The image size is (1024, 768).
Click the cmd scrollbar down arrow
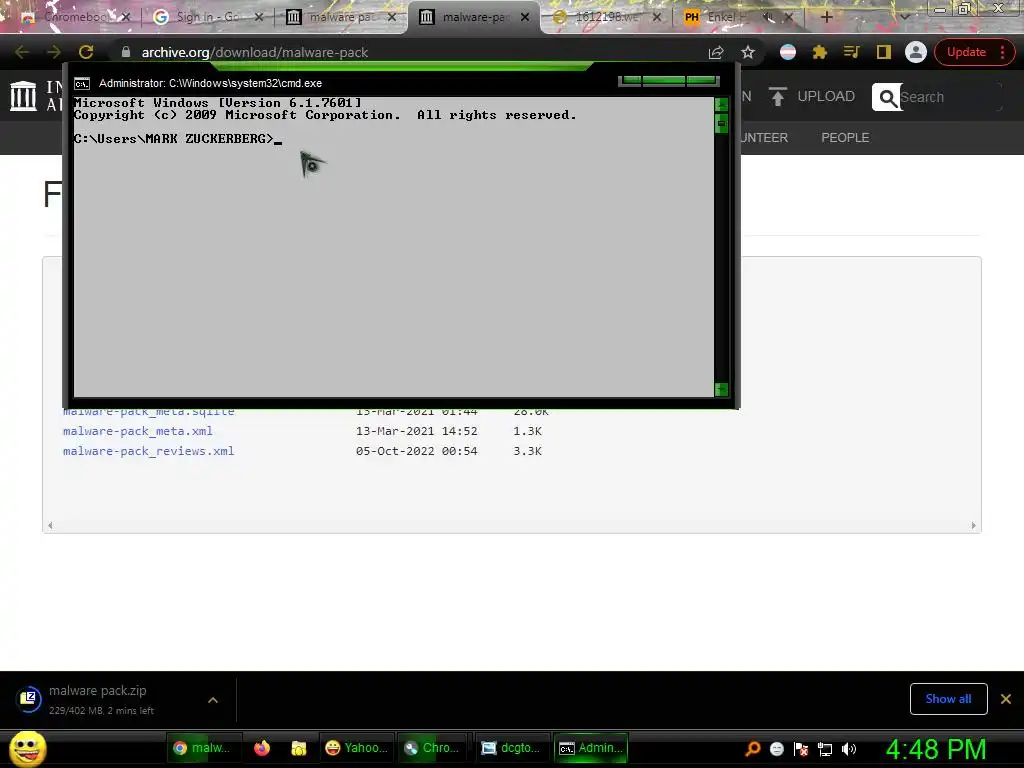(721, 389)
